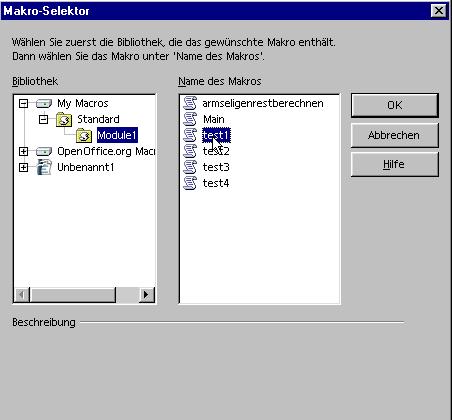Image resolution: width=452 pixels, height=420 pixels.
Task: Confirm selection with the OK button
Action: (395, 105)
